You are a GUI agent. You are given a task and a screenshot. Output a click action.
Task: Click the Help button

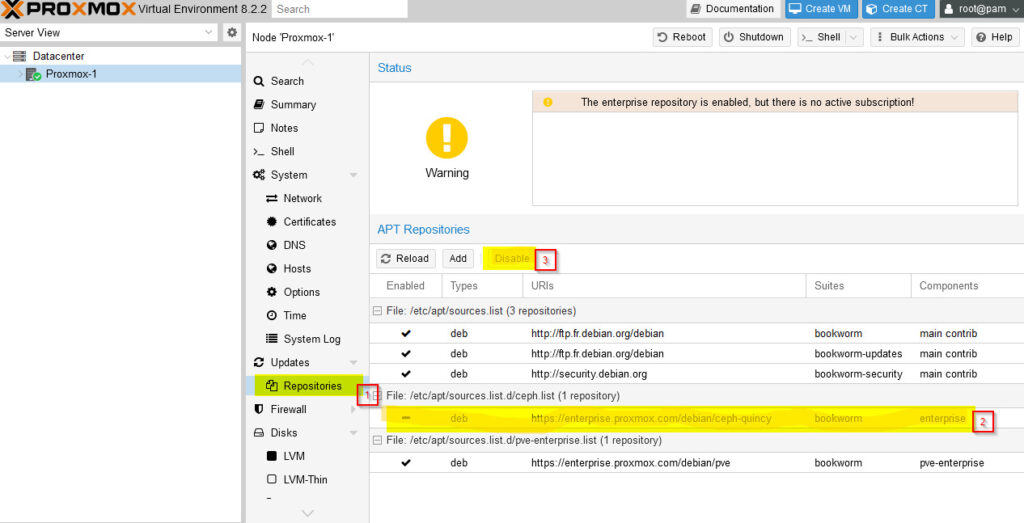click(x=995, y=37)
